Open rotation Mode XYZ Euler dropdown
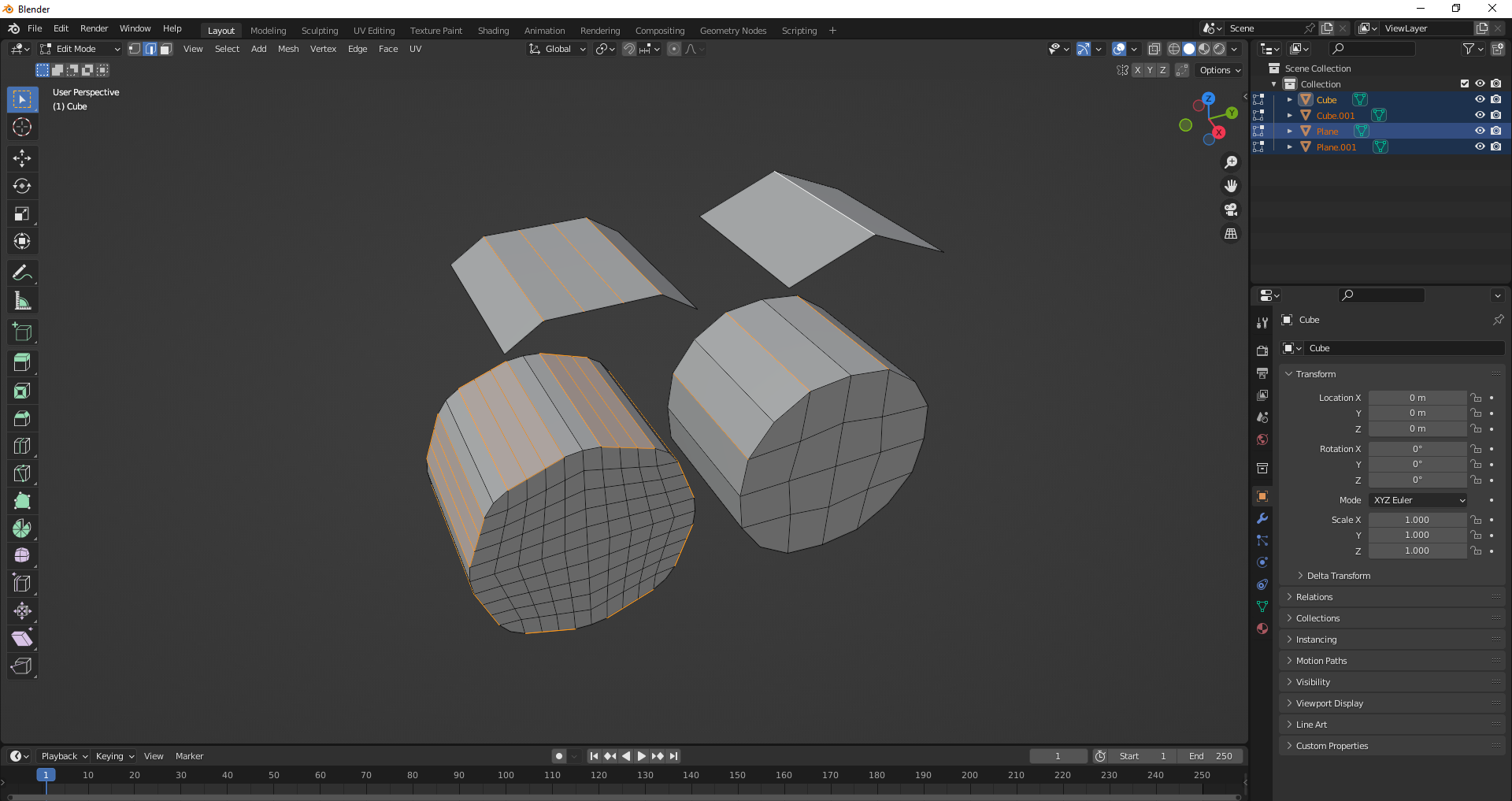Screen dimensions: 1512x801 1418,500
